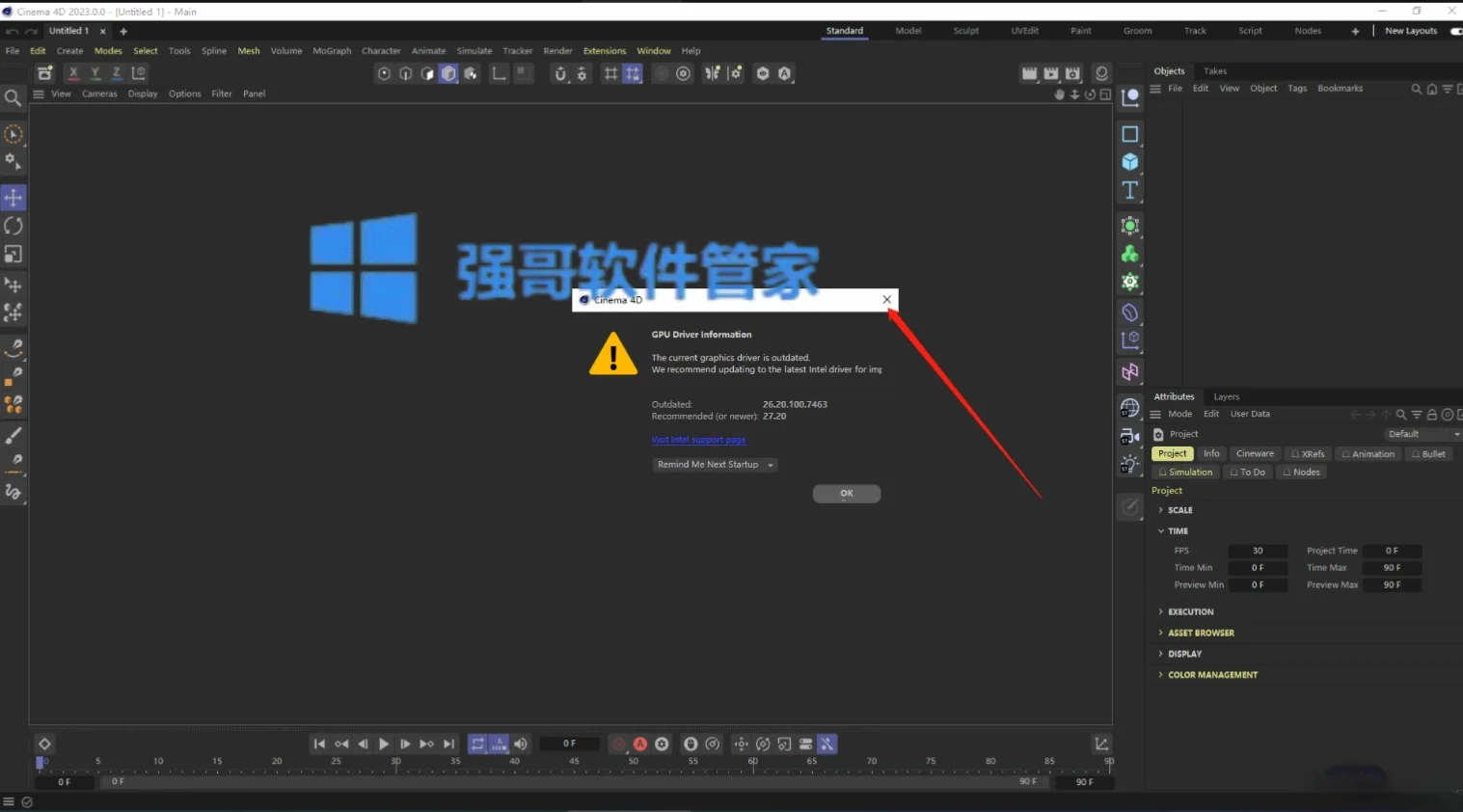Screen dimensions: 1463x812
Task: Open the timeline dope sheet graph icon
Action: click(x=1101, y=744)
